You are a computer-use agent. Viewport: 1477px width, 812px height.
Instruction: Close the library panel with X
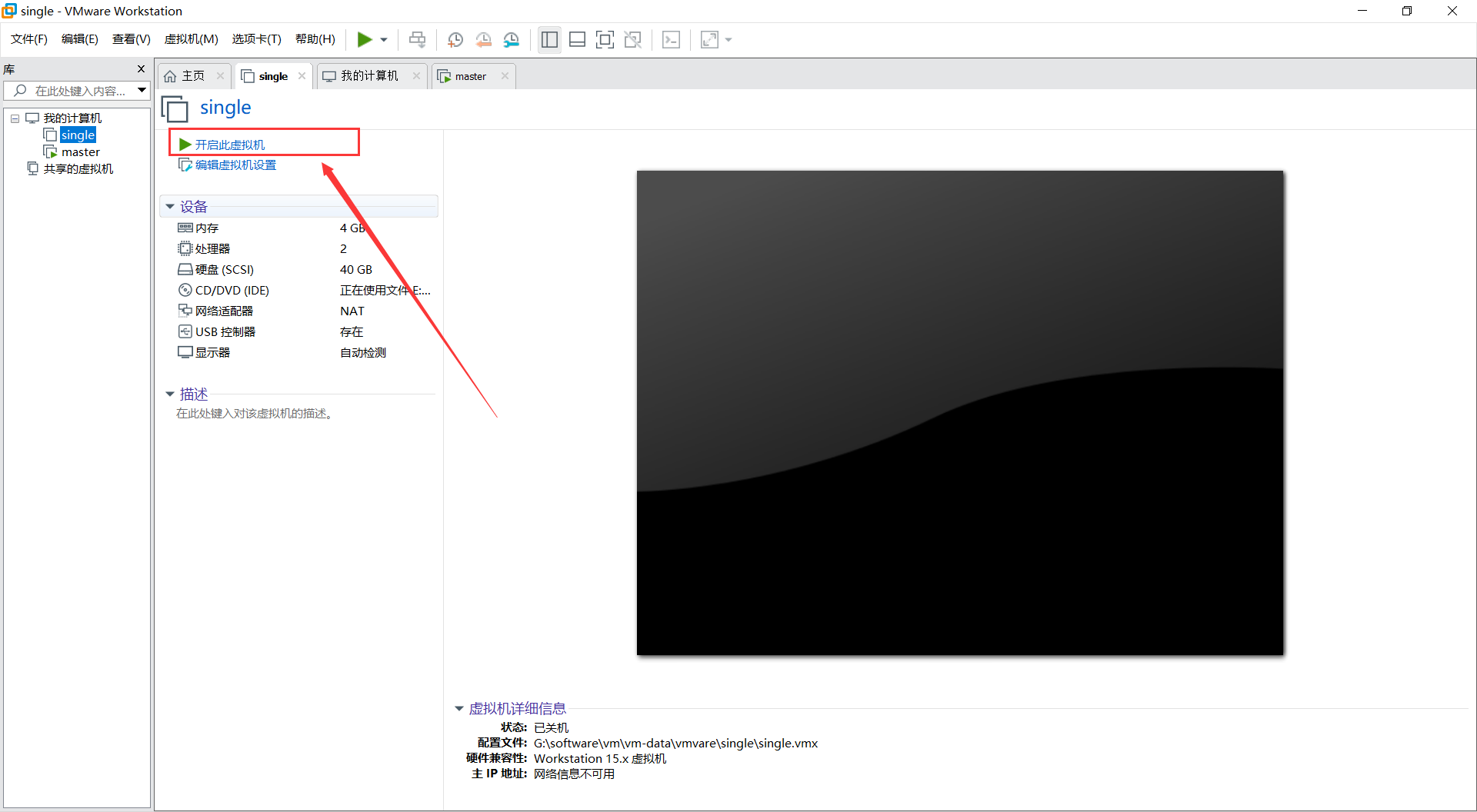click(141, 69)
